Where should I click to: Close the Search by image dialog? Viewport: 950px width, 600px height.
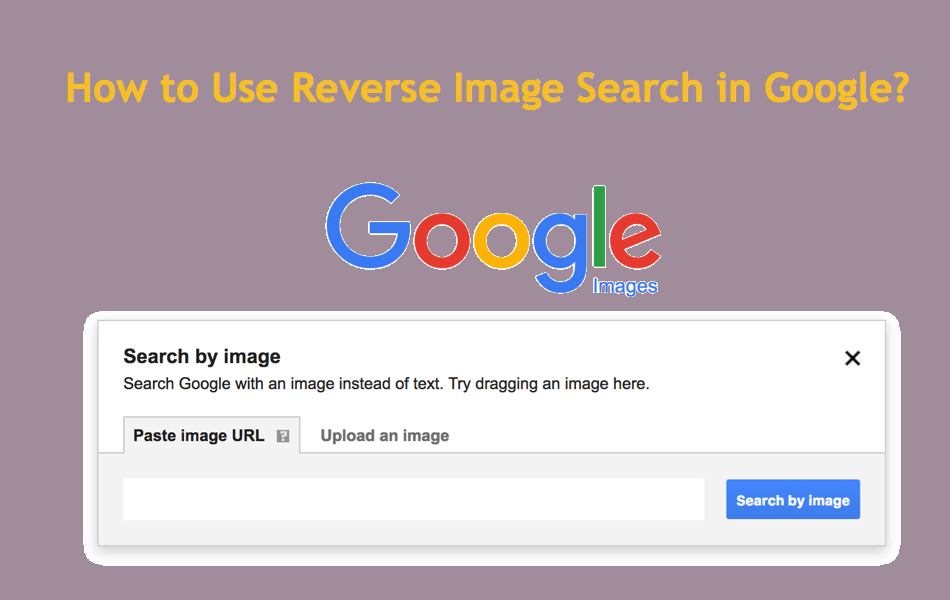[852, 358]
